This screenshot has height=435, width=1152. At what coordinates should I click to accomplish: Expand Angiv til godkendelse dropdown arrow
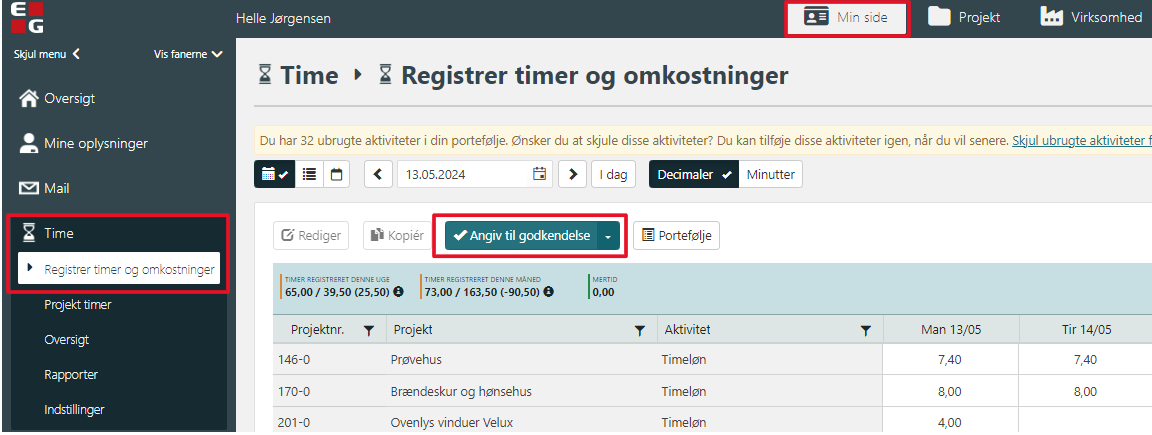pyautogui.click(x=608, y=236)
